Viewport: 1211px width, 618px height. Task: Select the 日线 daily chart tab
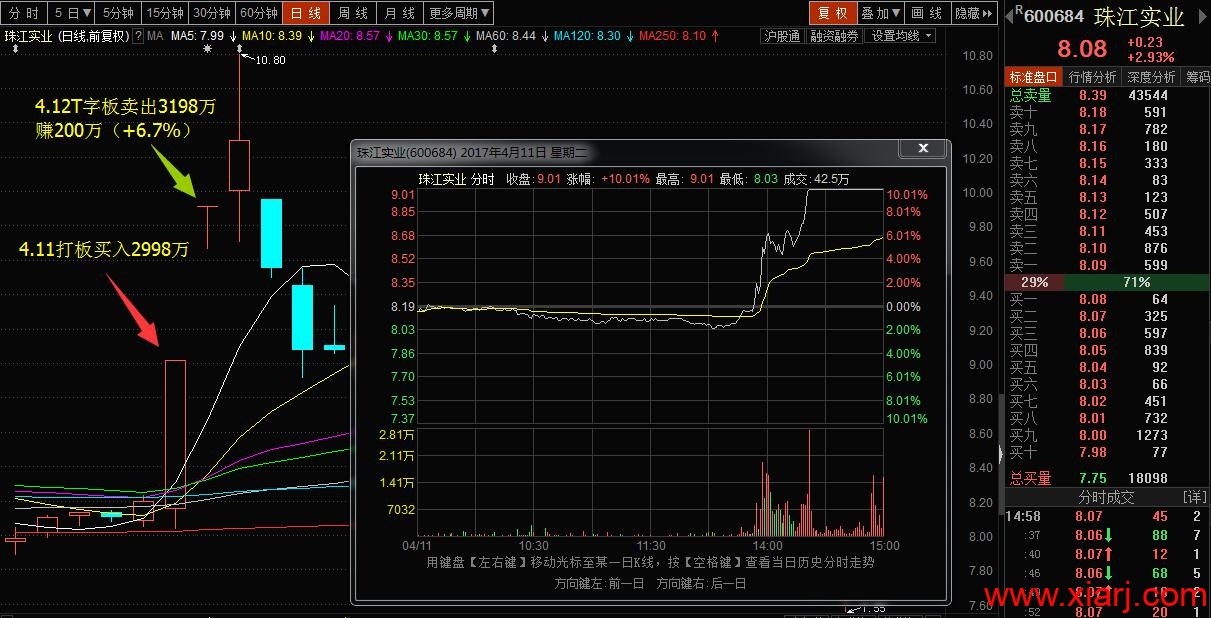pos(307,13)
